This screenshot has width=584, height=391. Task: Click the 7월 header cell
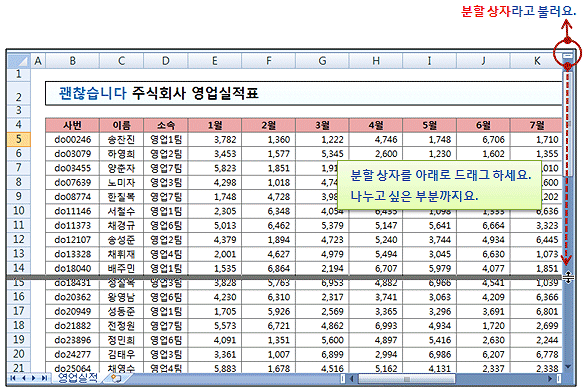(x=537, y=125)
